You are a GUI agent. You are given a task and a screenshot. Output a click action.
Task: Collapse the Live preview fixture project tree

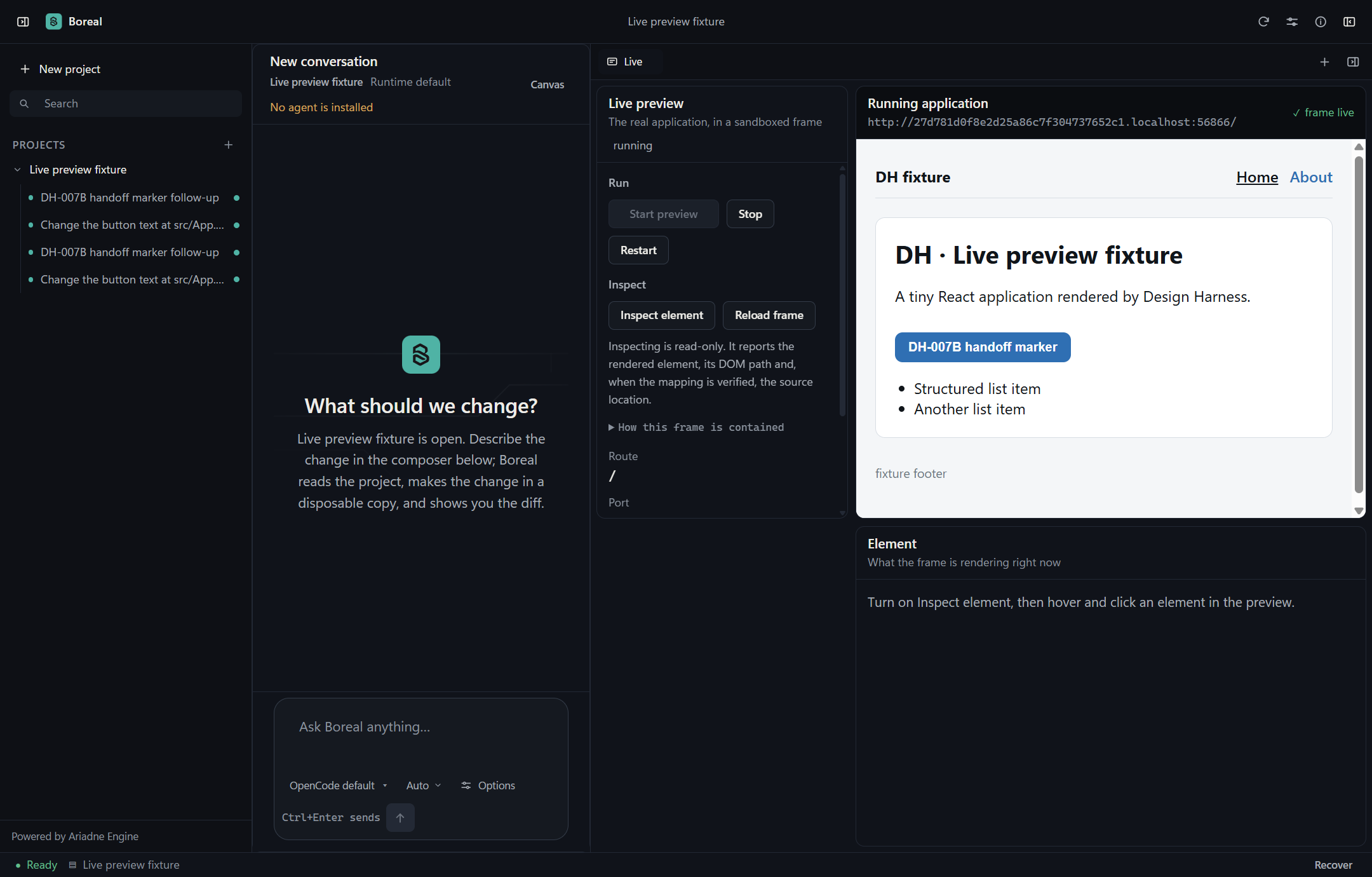click(x=18, y=170)
